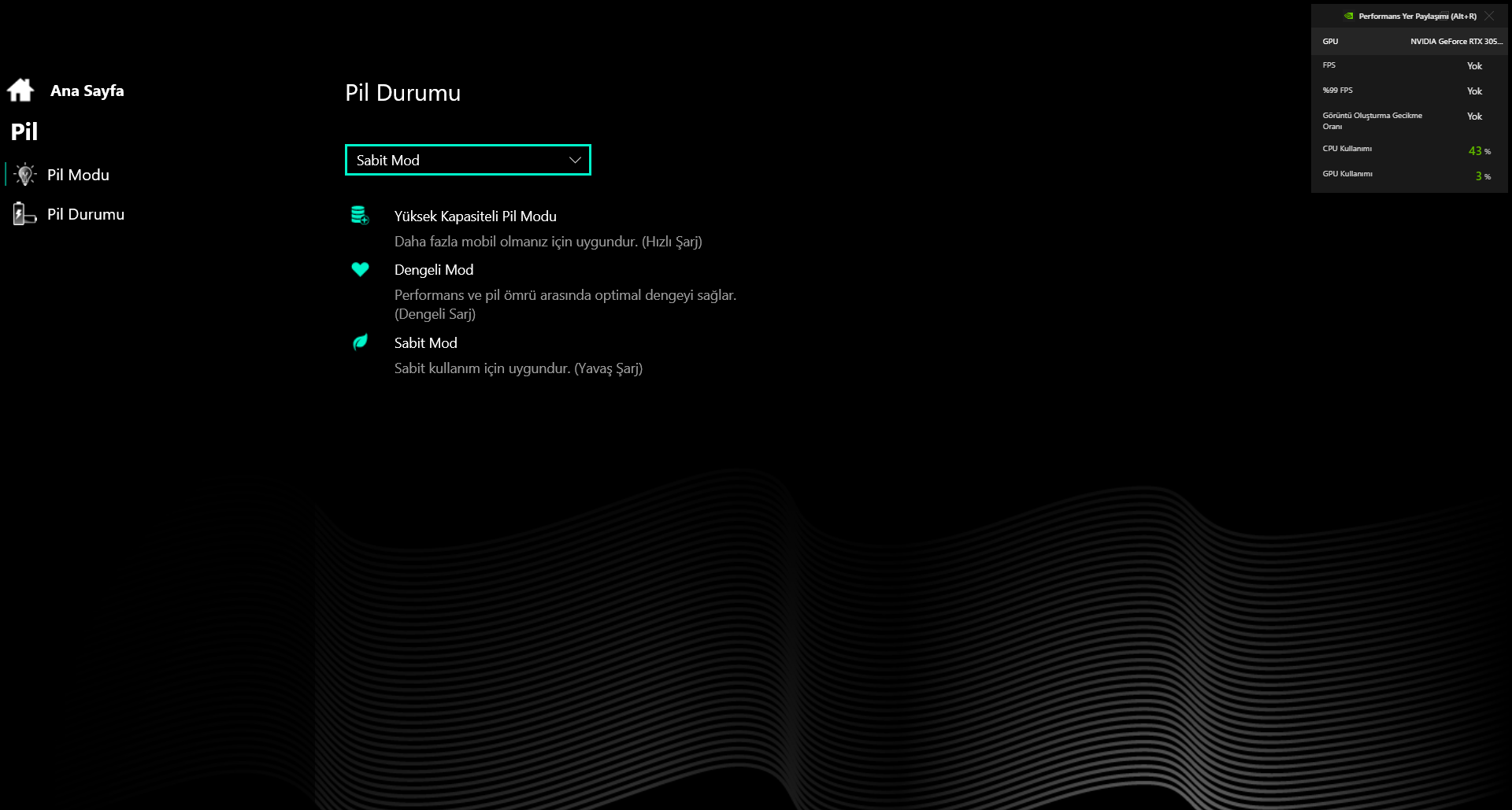Open the Sabit Mod dropdown
1512x810 pixels.
pos(468,160)
